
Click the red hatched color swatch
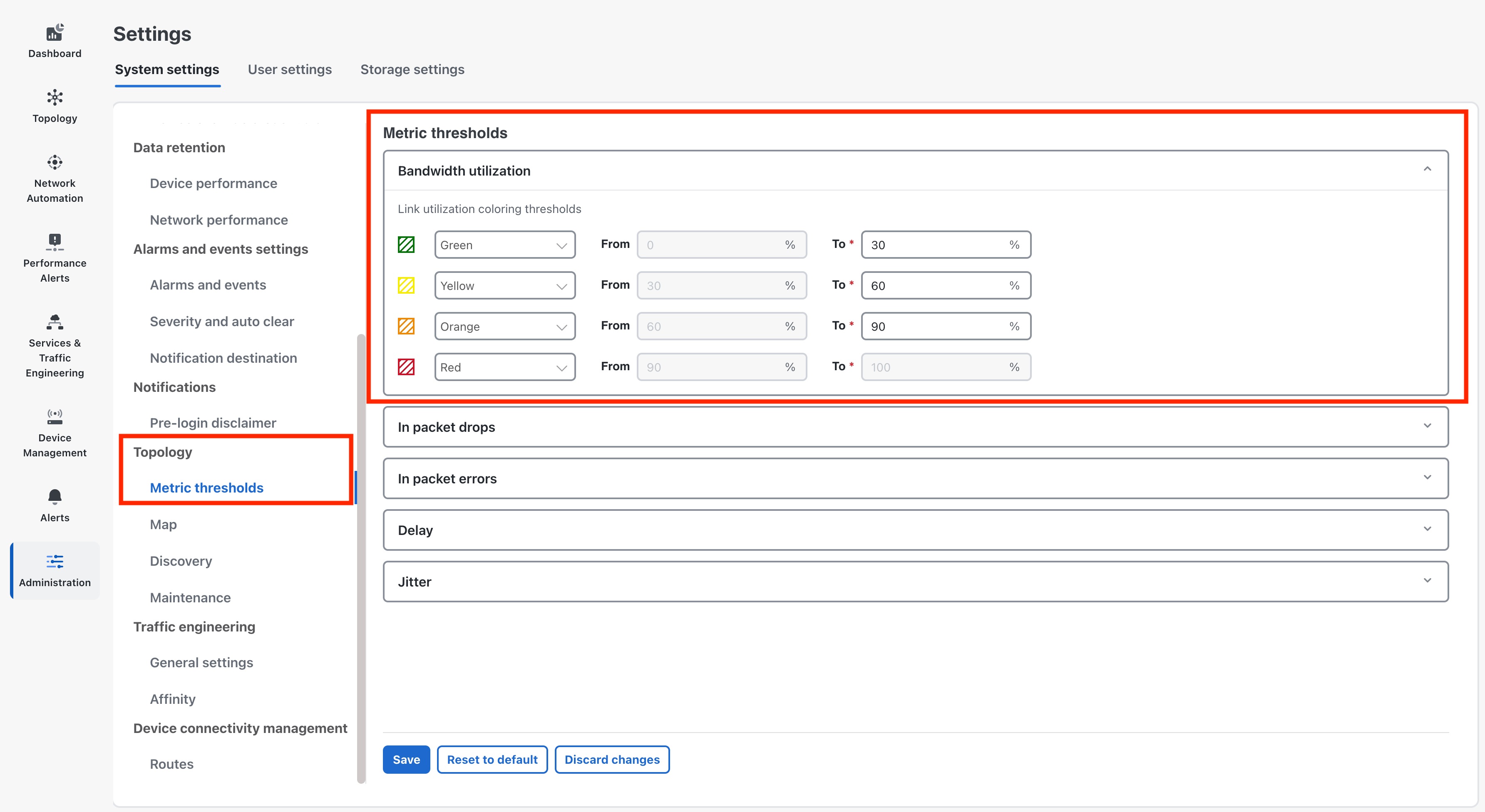(x=406, y=366)
